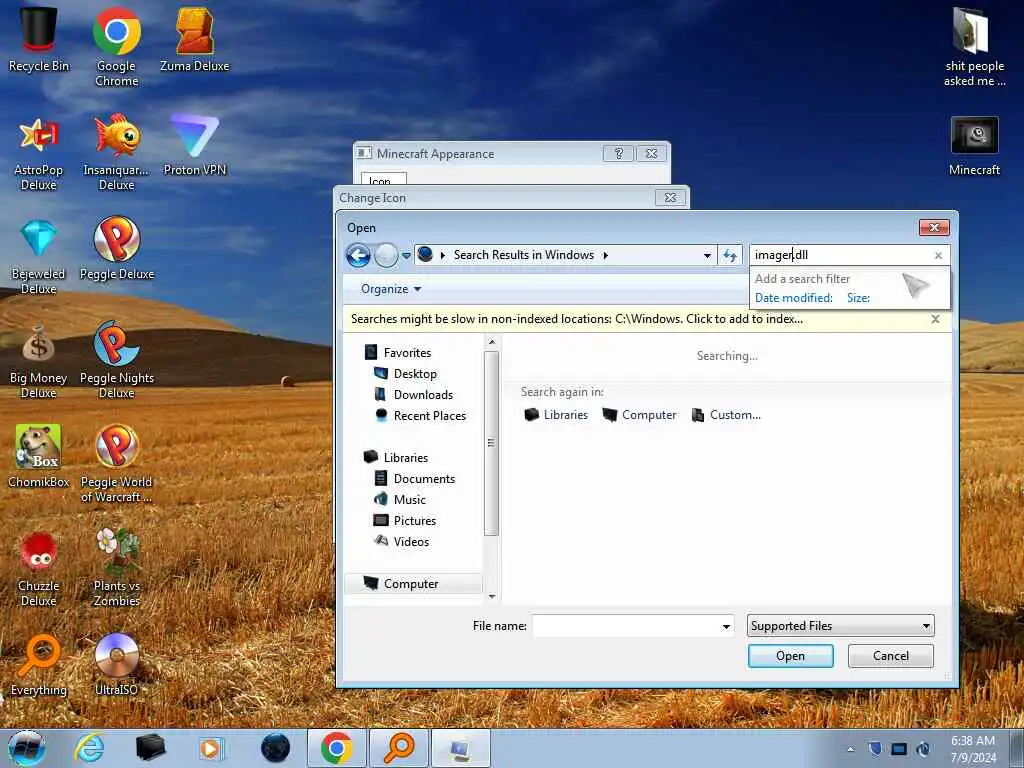The height and width of the screenshot is (768, 1024).
Task: Select the Bejeweled Deluxe desktop icon
Action: point(39,256)
